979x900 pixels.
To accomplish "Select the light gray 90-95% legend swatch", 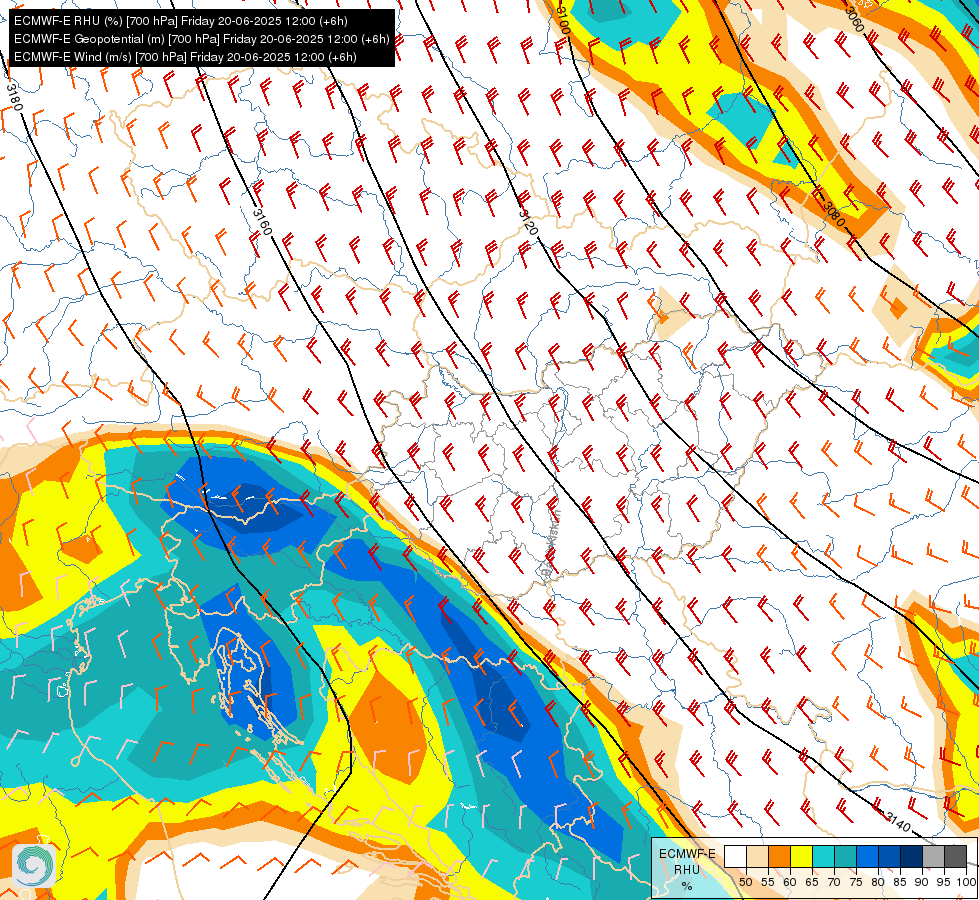I will (x=933, y=857).
